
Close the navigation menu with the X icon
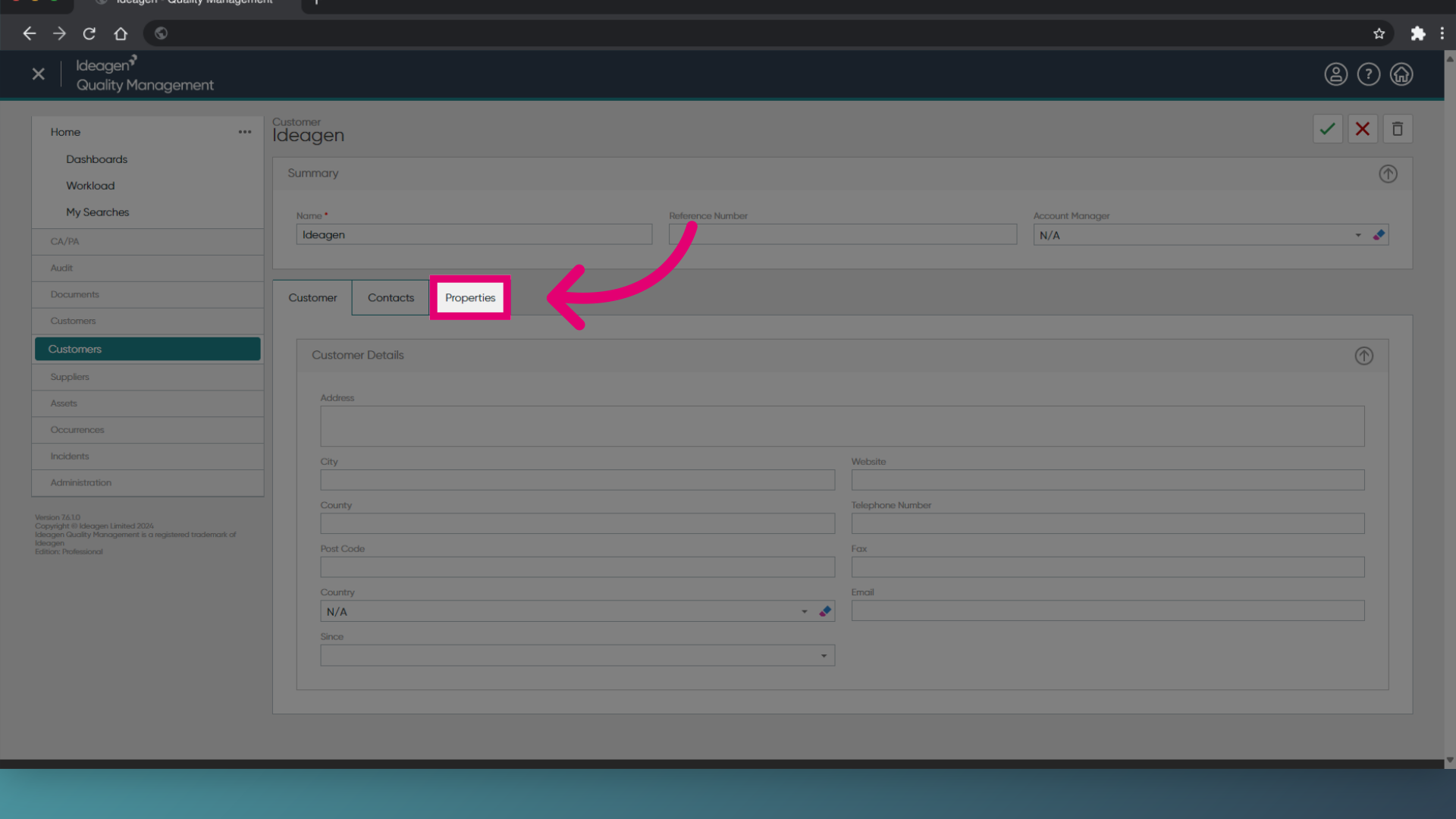[x=39, y=74]
